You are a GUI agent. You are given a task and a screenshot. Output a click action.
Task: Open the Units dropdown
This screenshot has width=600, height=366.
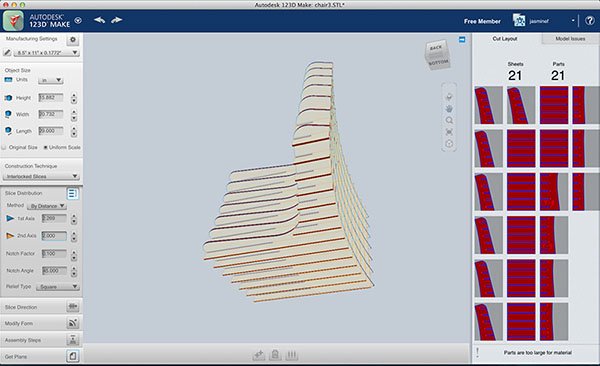coord(51,80)
